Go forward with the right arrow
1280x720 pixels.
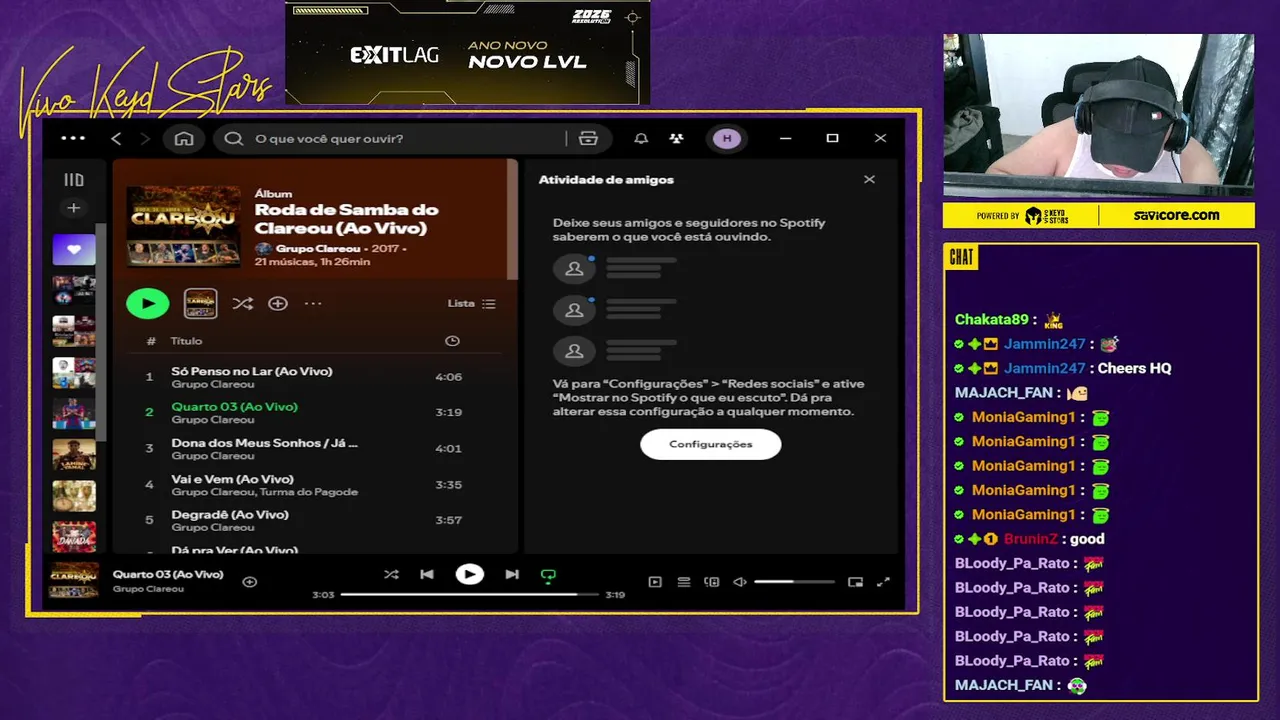point(146,138)
